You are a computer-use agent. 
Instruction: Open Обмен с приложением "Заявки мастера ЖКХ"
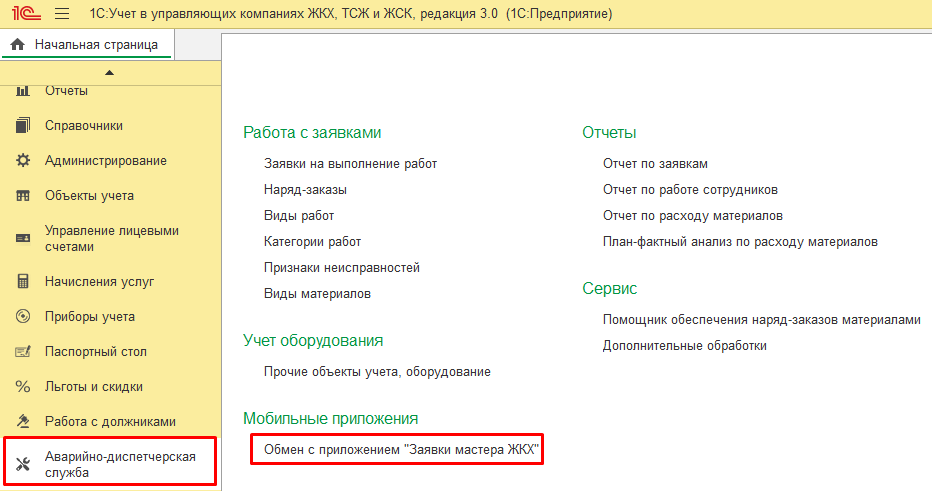coord(401,450)
